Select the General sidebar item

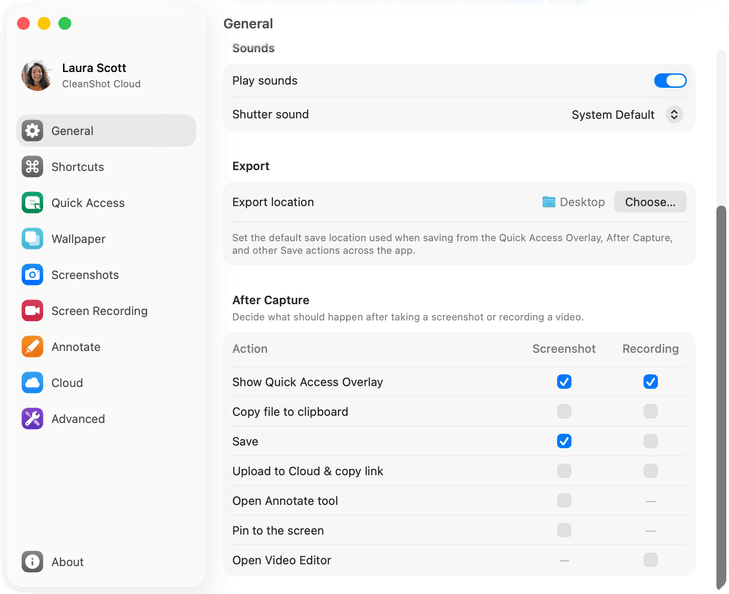(x=106, y=131)
